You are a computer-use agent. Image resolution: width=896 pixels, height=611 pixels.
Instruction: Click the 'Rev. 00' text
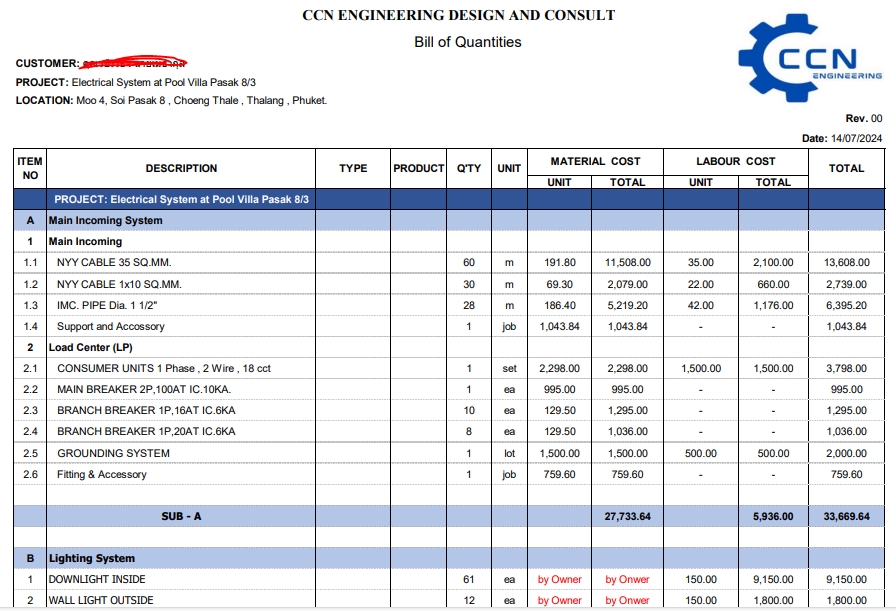click(863, 118)
